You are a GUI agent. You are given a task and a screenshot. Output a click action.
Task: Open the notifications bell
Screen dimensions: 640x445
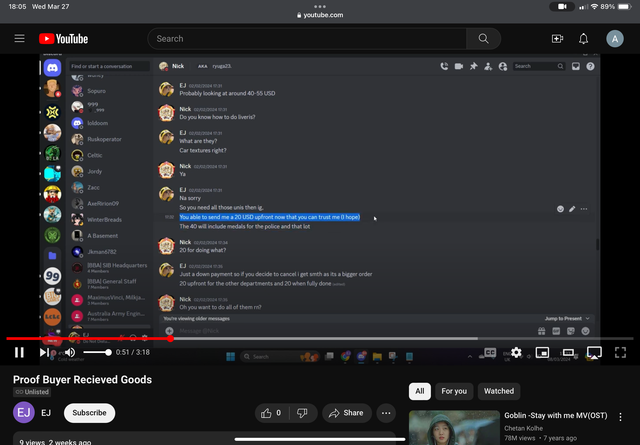(584, 39)
